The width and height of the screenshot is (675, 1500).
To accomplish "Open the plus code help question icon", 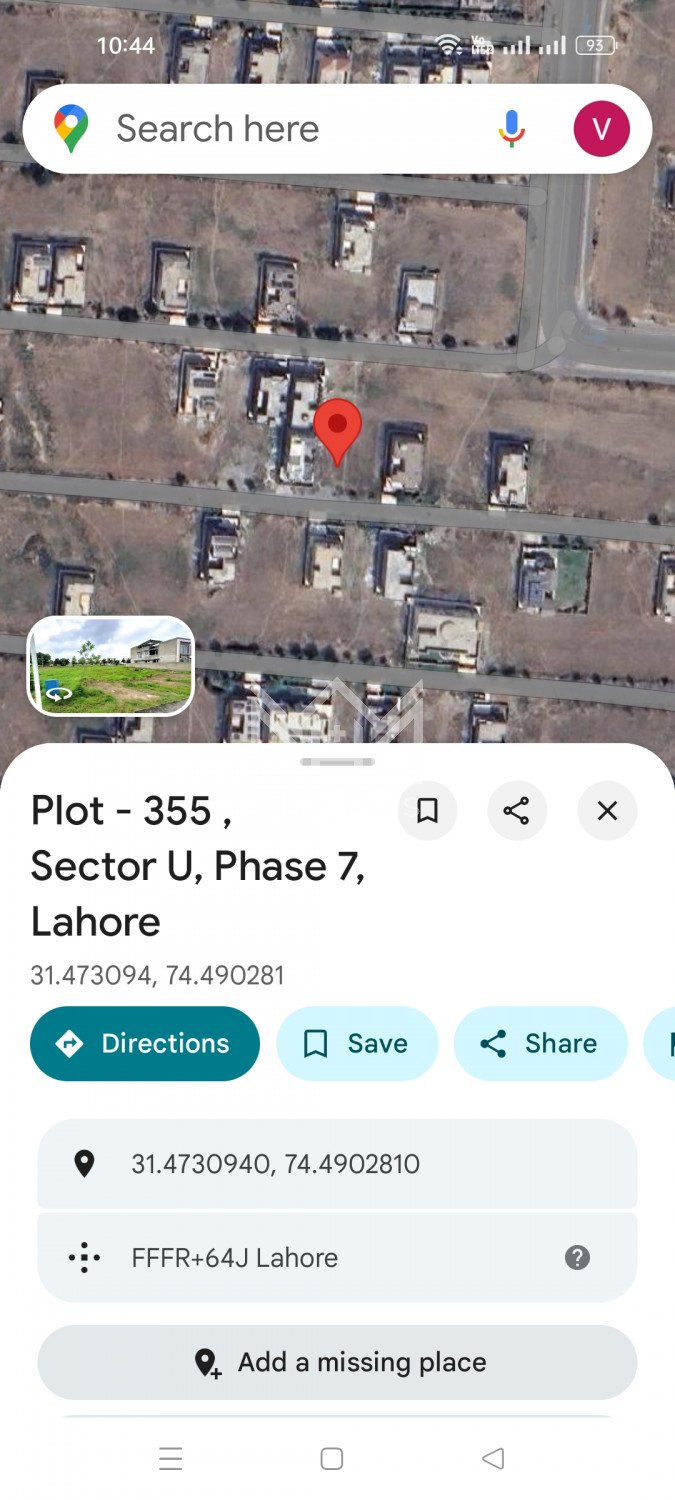I will click(577, 1257).
